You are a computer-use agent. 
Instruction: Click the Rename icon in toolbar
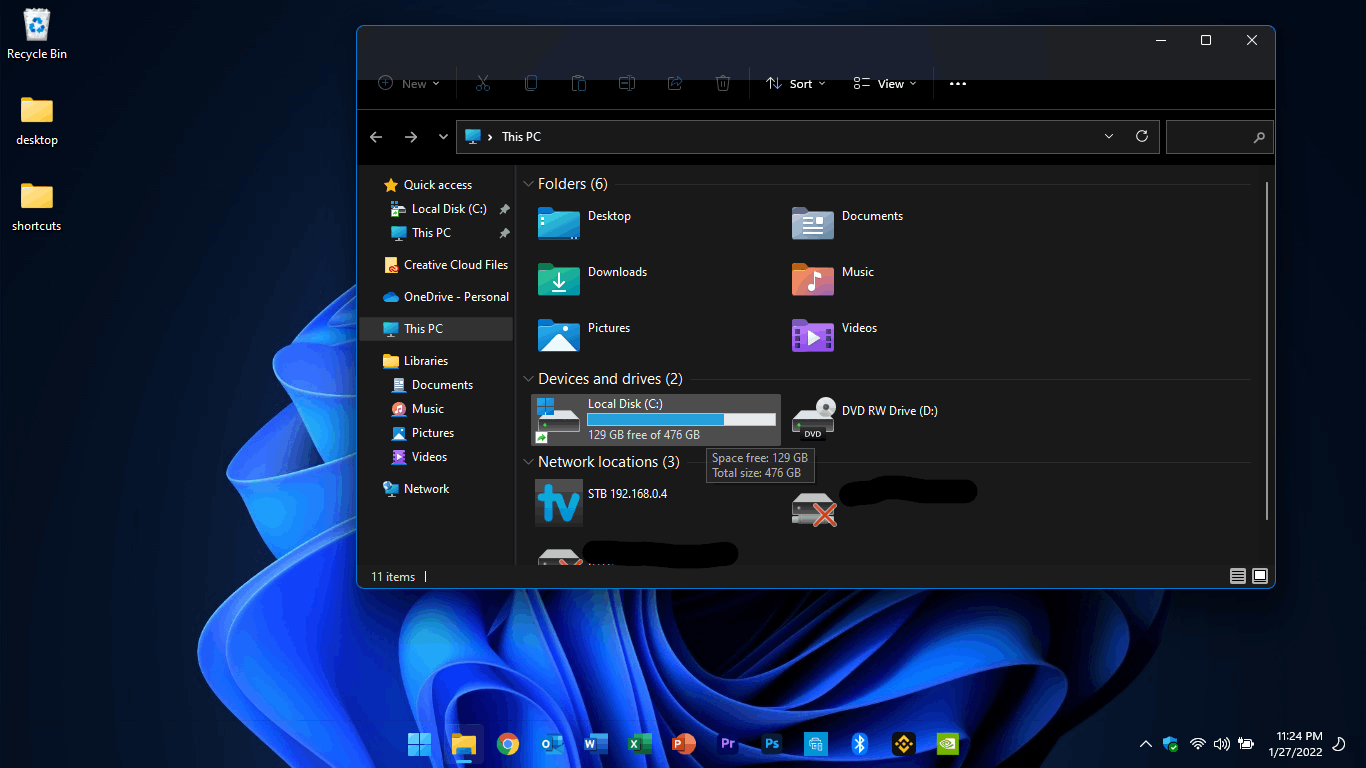pyautogui.click(x=627, y=84)
